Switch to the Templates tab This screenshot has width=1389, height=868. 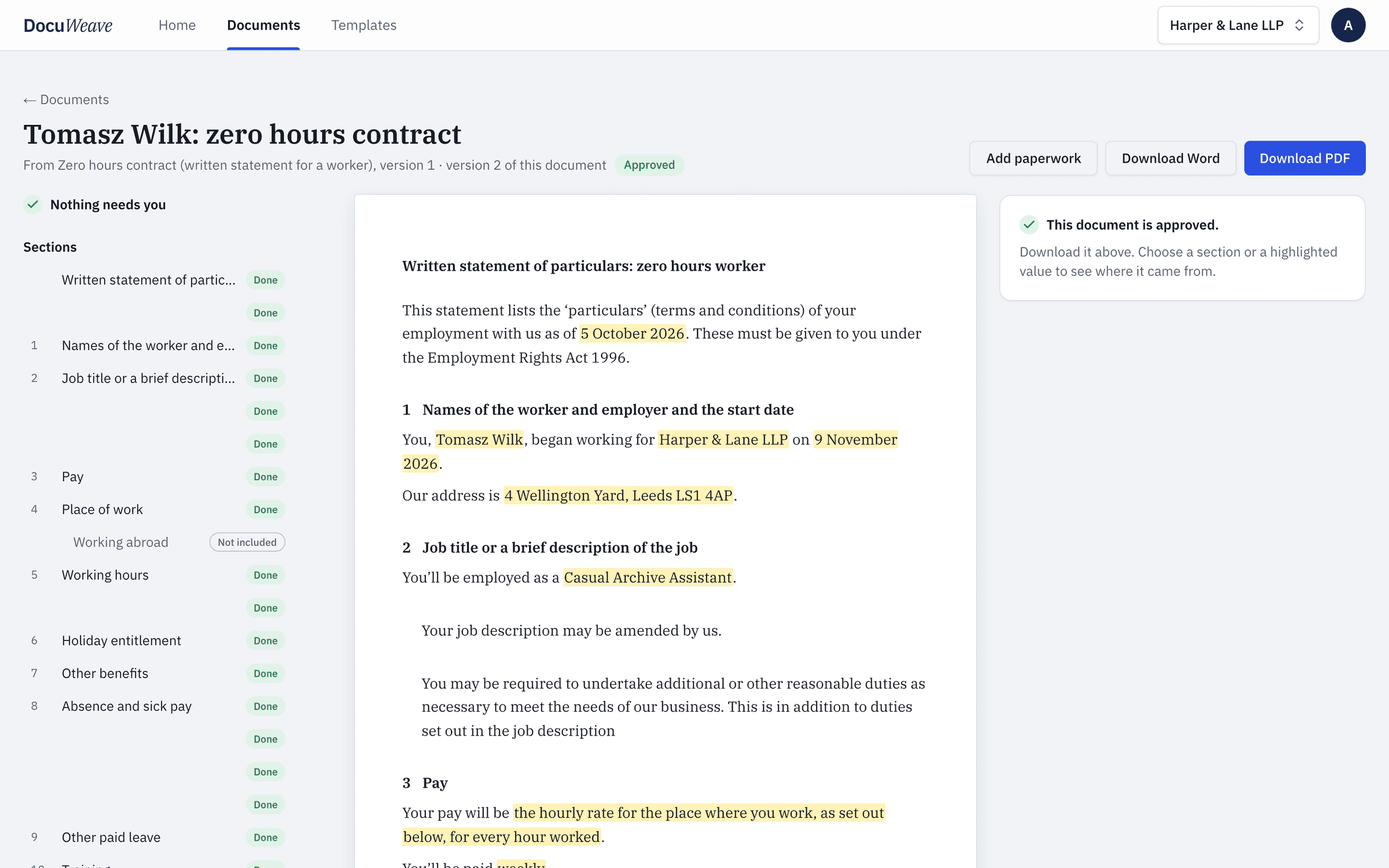pyautogui.click(x=363, y=25)
